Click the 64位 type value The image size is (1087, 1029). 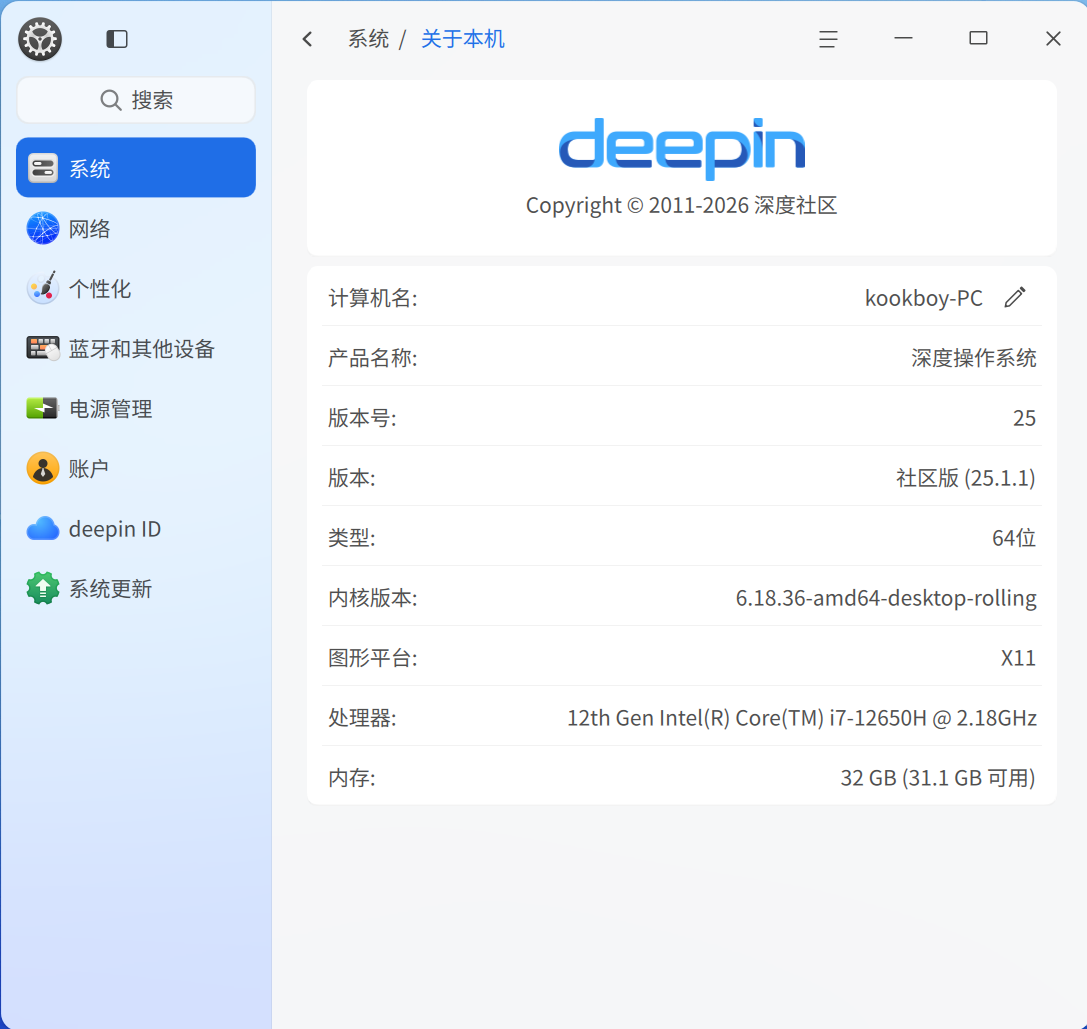[x=1014, y=538]
